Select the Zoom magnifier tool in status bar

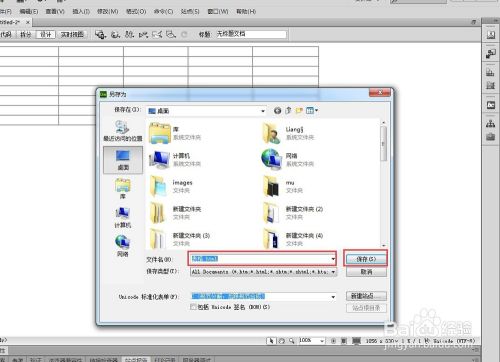coord(292,341)
